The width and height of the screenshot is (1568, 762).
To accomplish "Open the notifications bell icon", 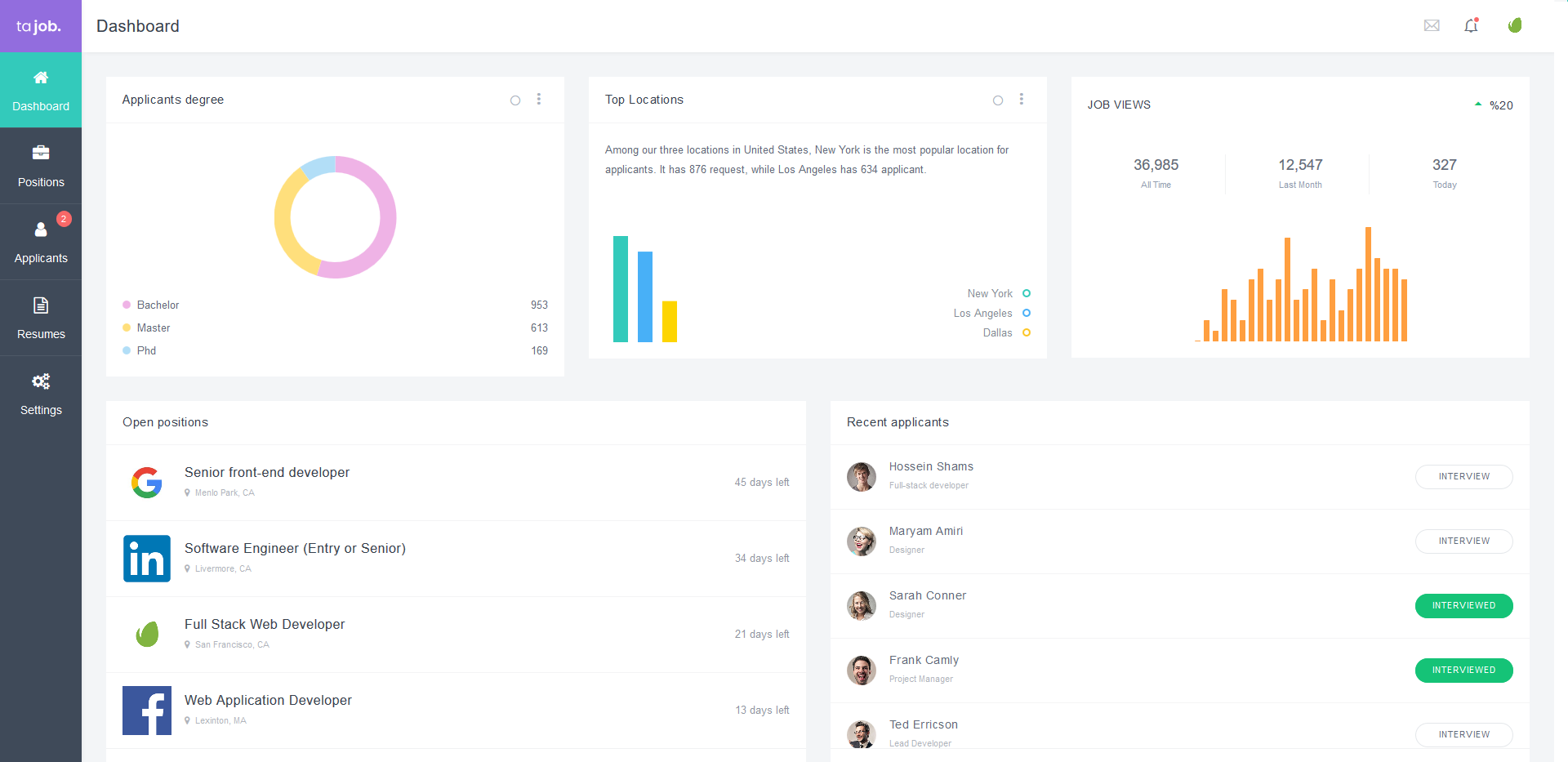I will 1471,25.
